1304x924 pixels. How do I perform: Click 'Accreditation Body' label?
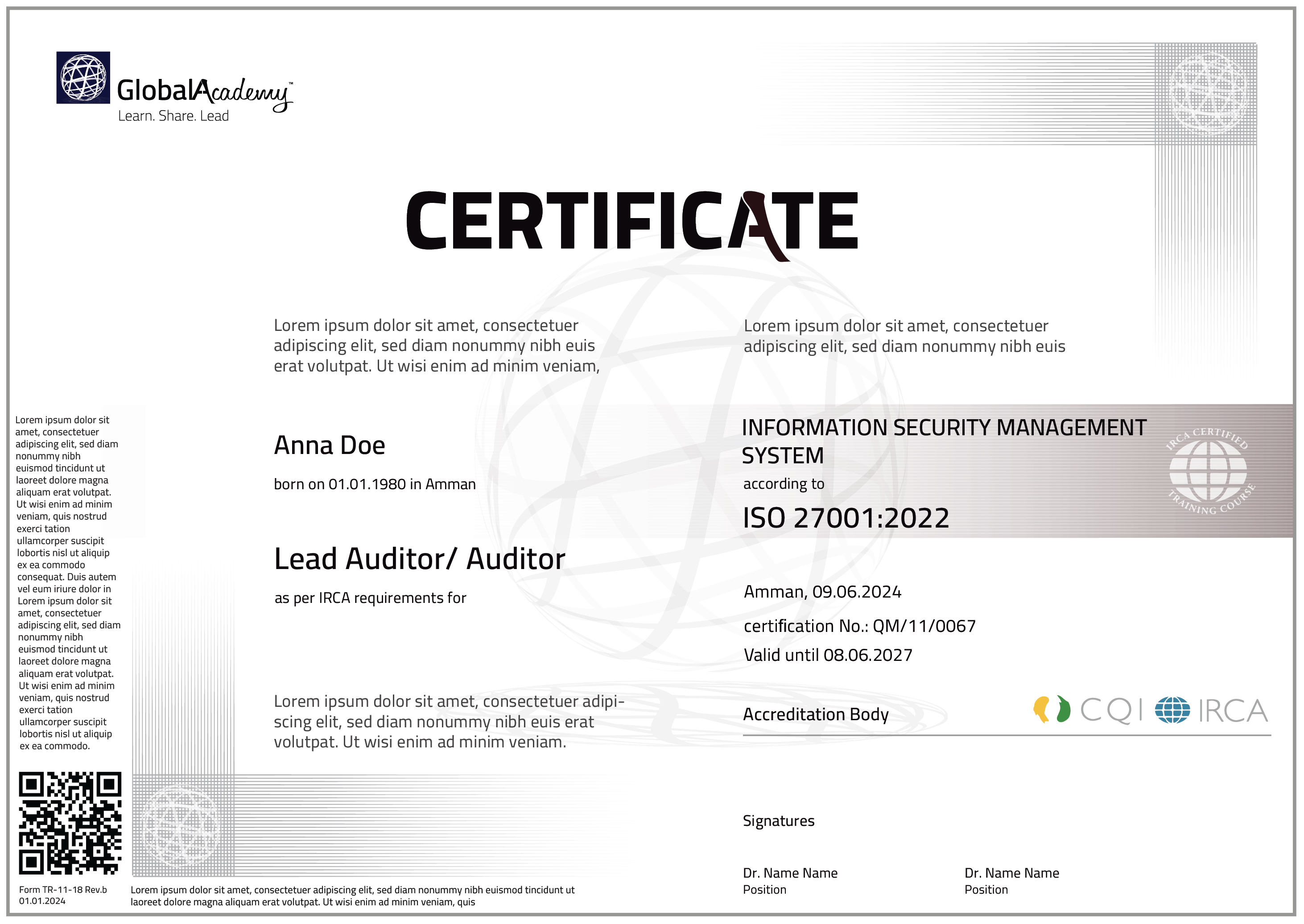[x=816, y=714]
